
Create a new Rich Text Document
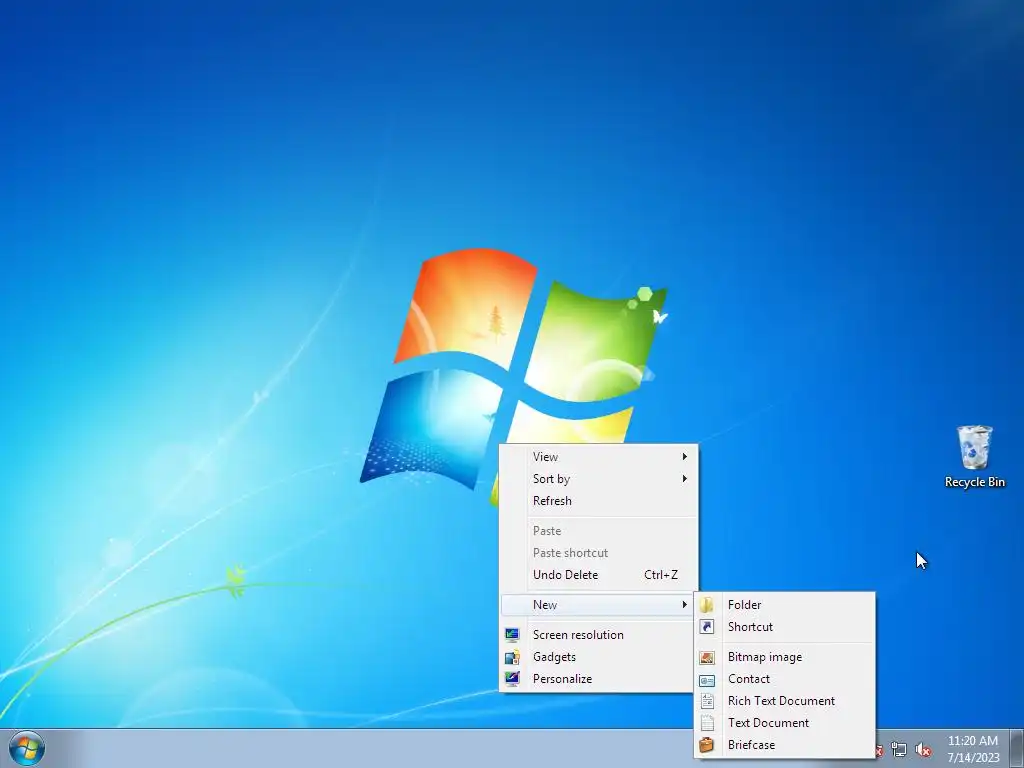click(x=784, y=701)
